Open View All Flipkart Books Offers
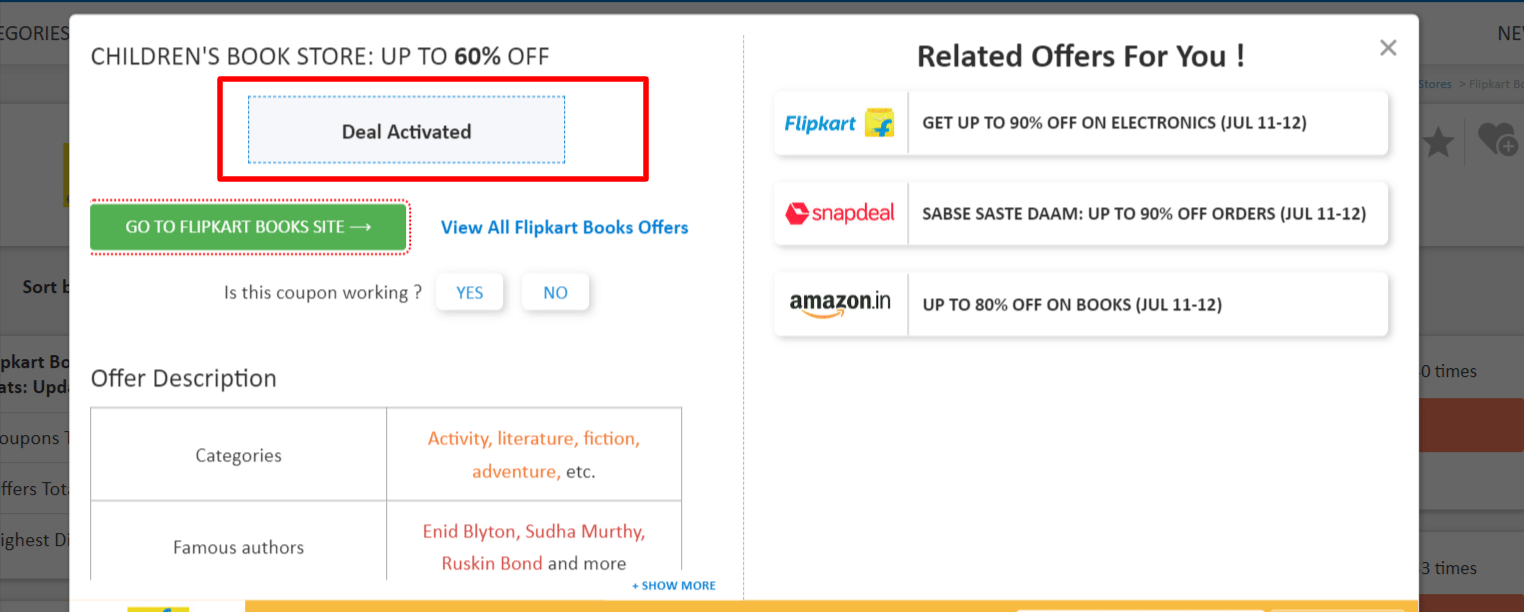The height and width of the screenshot is (612, 1524). 564,227
